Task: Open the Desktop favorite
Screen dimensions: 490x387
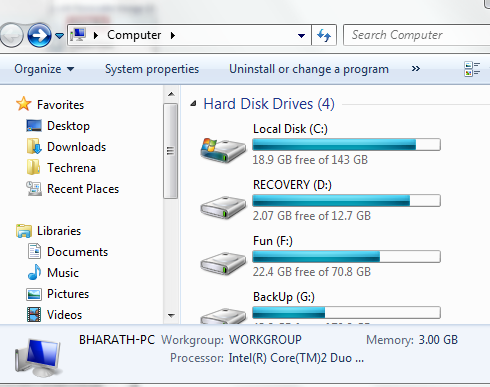Action: tap(68, 126)
